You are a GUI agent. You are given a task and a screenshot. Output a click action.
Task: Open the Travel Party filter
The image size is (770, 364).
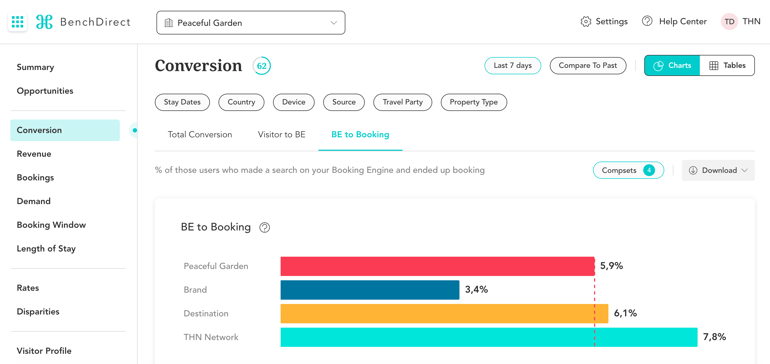pyautogui.click(x=403, y=102)
